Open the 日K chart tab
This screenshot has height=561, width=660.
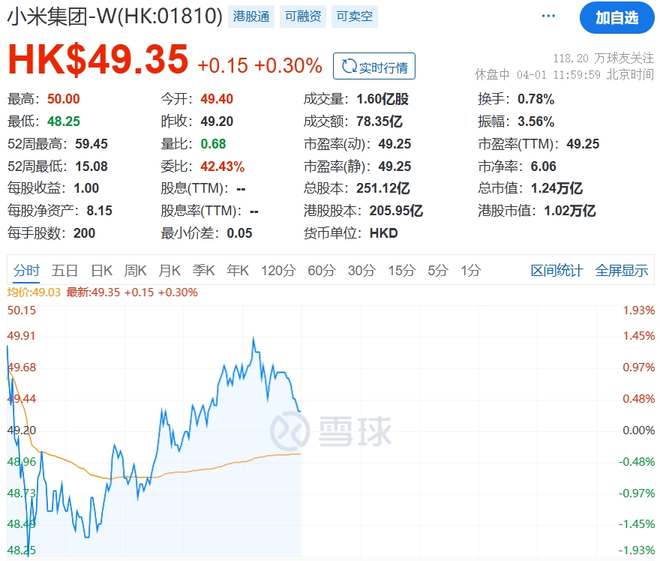coord(102,270)
